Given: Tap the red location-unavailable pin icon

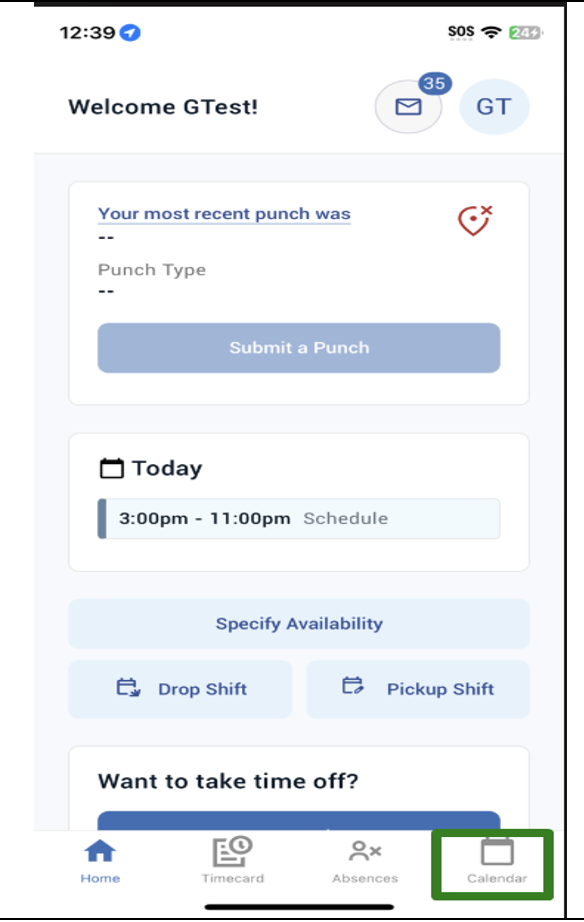Looking at the screenshot, I should pyautogui.click(x=475, y=221).
